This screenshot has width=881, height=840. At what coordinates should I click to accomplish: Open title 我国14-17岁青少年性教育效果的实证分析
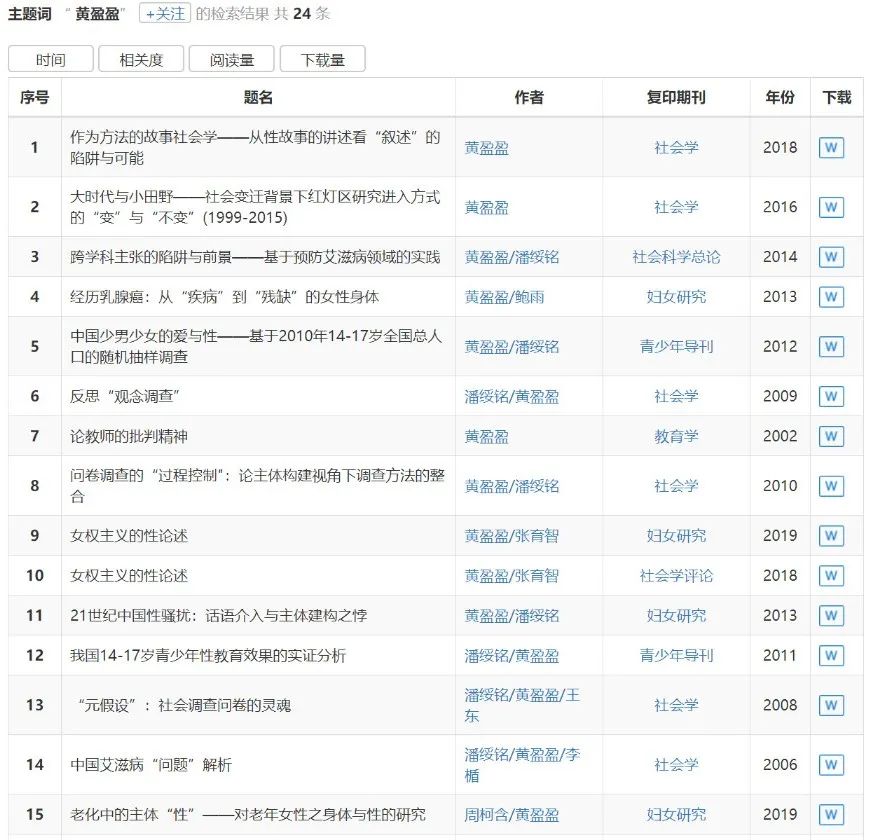208,655
